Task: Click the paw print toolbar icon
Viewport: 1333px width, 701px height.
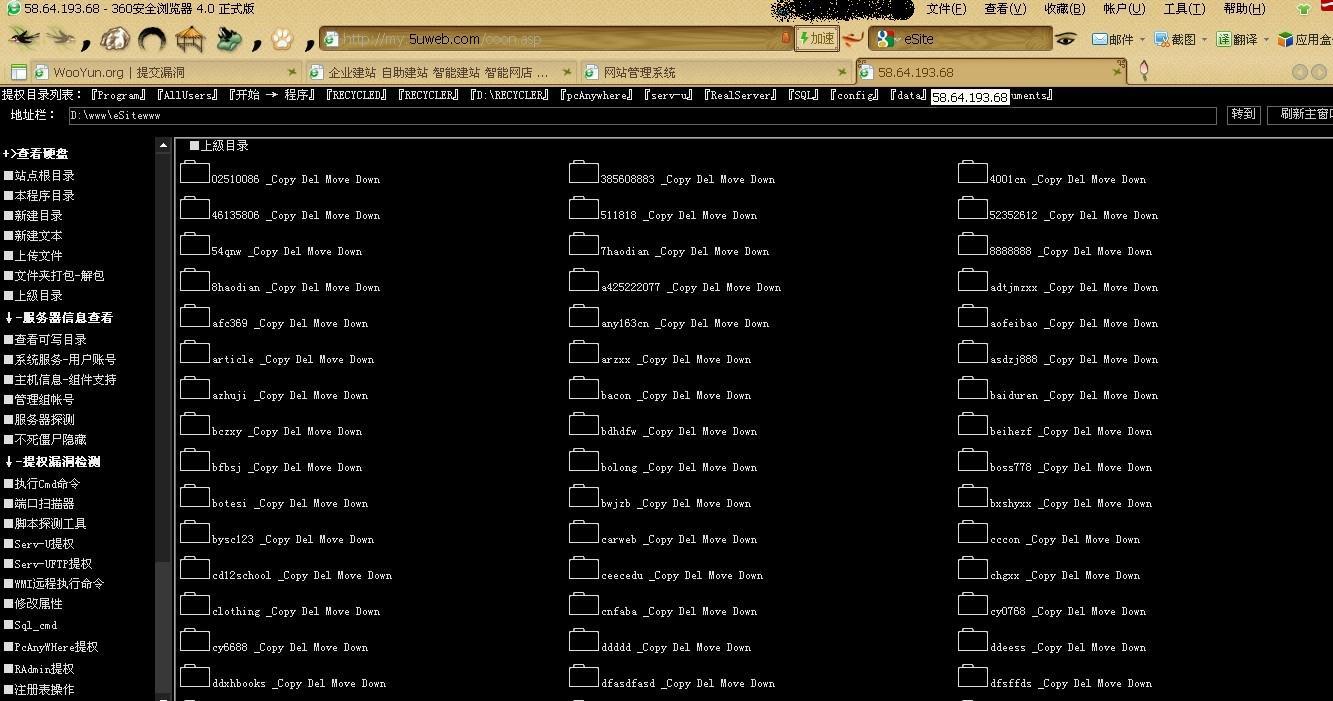Action: pyautogui.click(x=282, y=39)
